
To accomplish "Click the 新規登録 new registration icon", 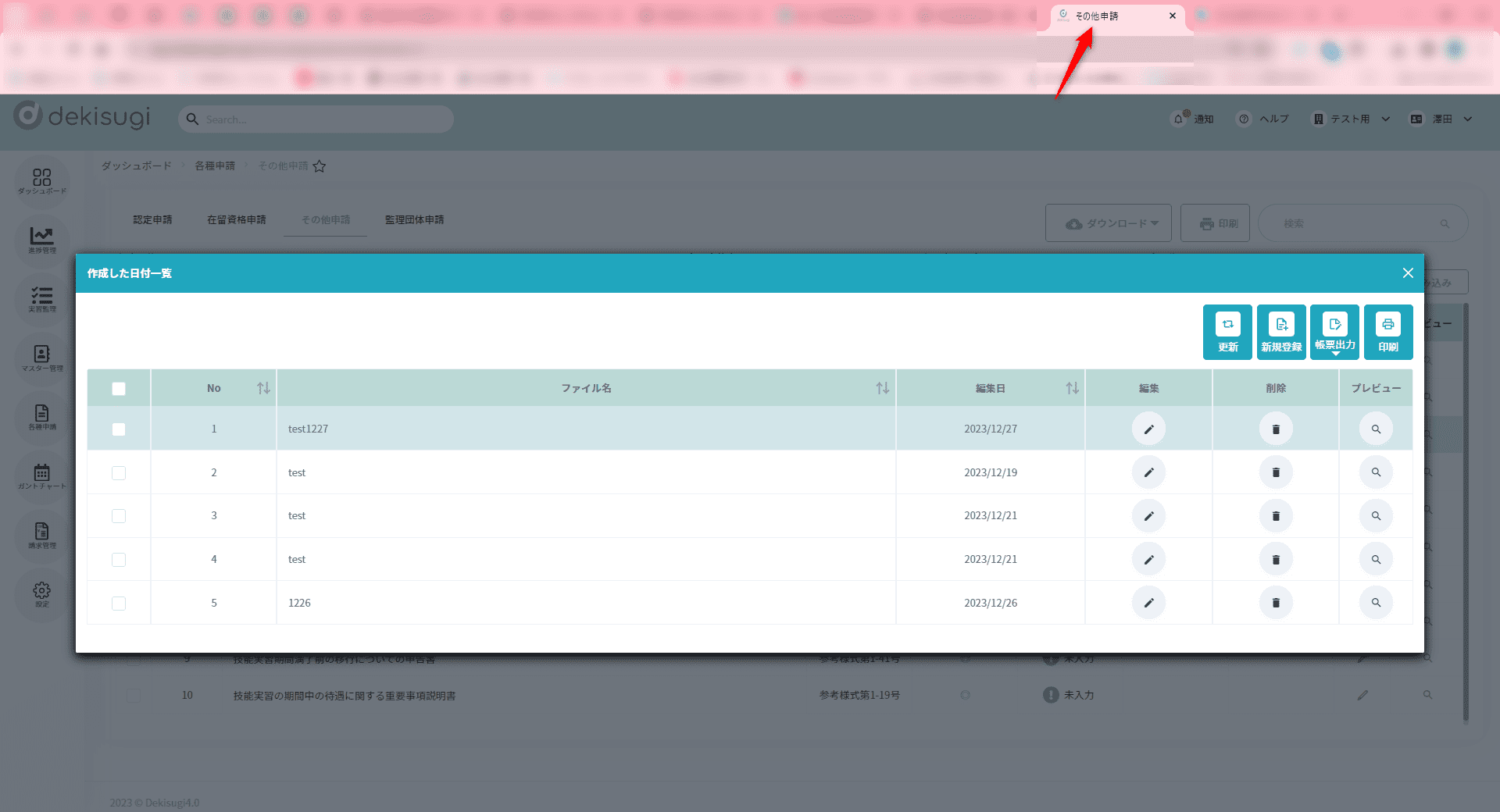I will (1281, 332).
